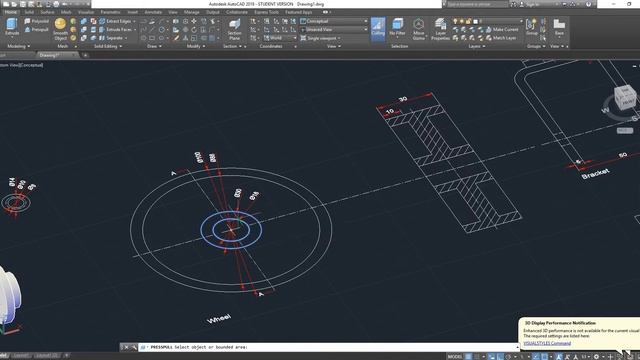The height and width of the screenshot is (360, 640).
Task: Open the Section Plane tool
Action: coord(234,29)
